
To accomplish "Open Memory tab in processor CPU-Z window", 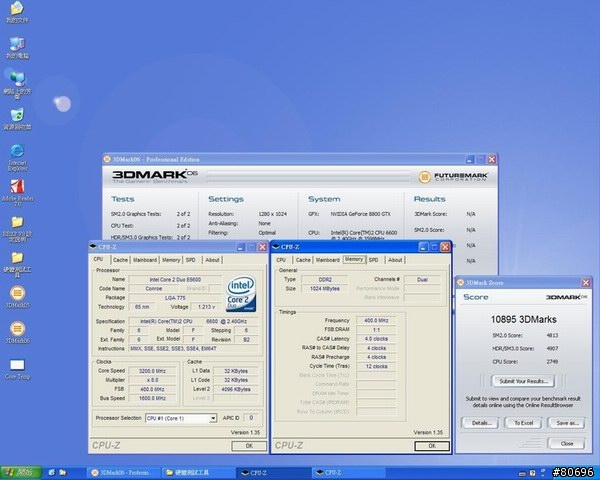I will point(171,260).
